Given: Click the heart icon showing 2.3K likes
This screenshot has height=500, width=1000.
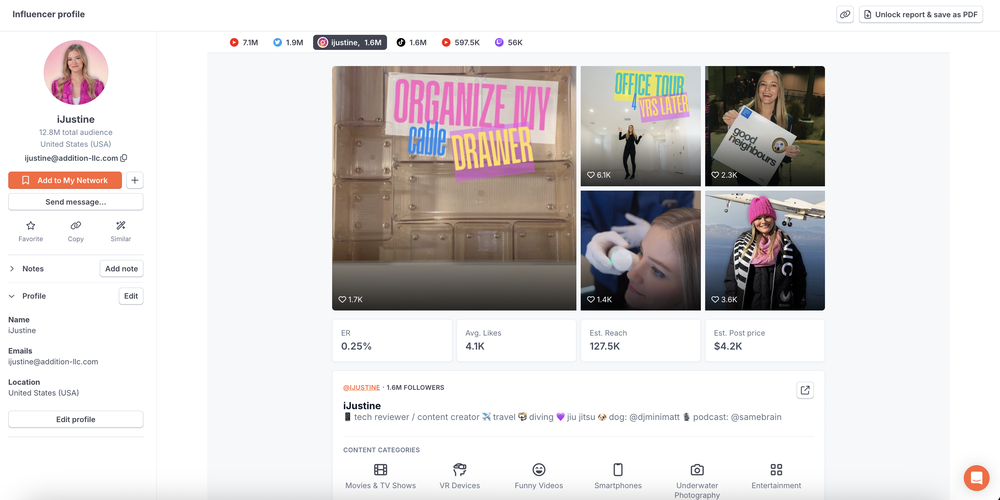Looking at the screenshot, I should tap(716, 175).
